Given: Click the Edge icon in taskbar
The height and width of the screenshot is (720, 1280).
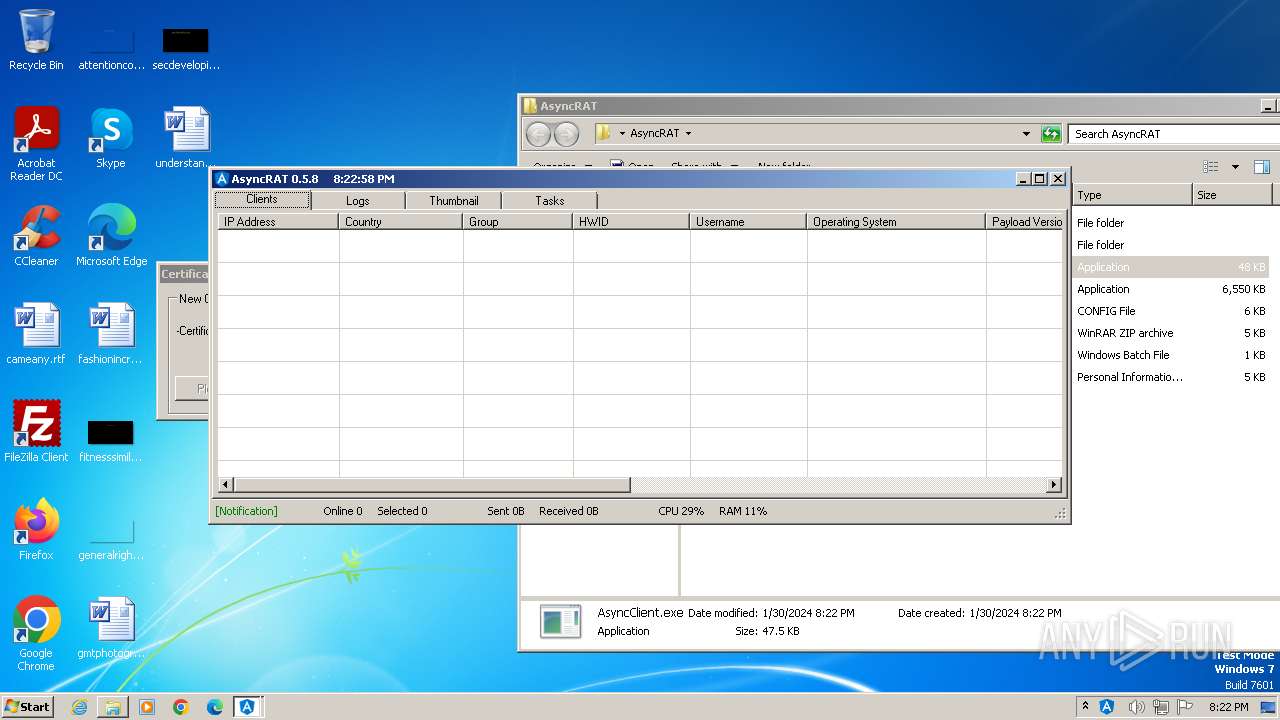Looking at the screenshot, I should coord(215,707).
